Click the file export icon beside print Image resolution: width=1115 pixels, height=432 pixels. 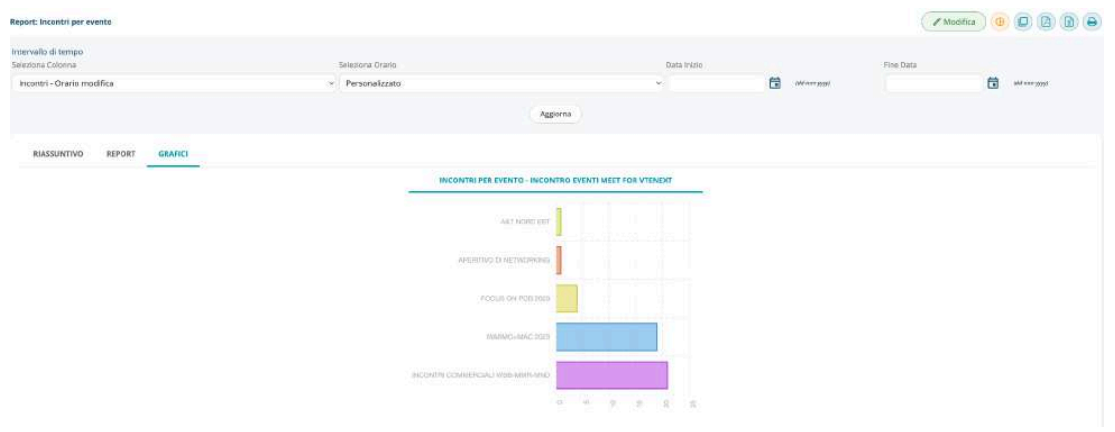[1068, 22]
